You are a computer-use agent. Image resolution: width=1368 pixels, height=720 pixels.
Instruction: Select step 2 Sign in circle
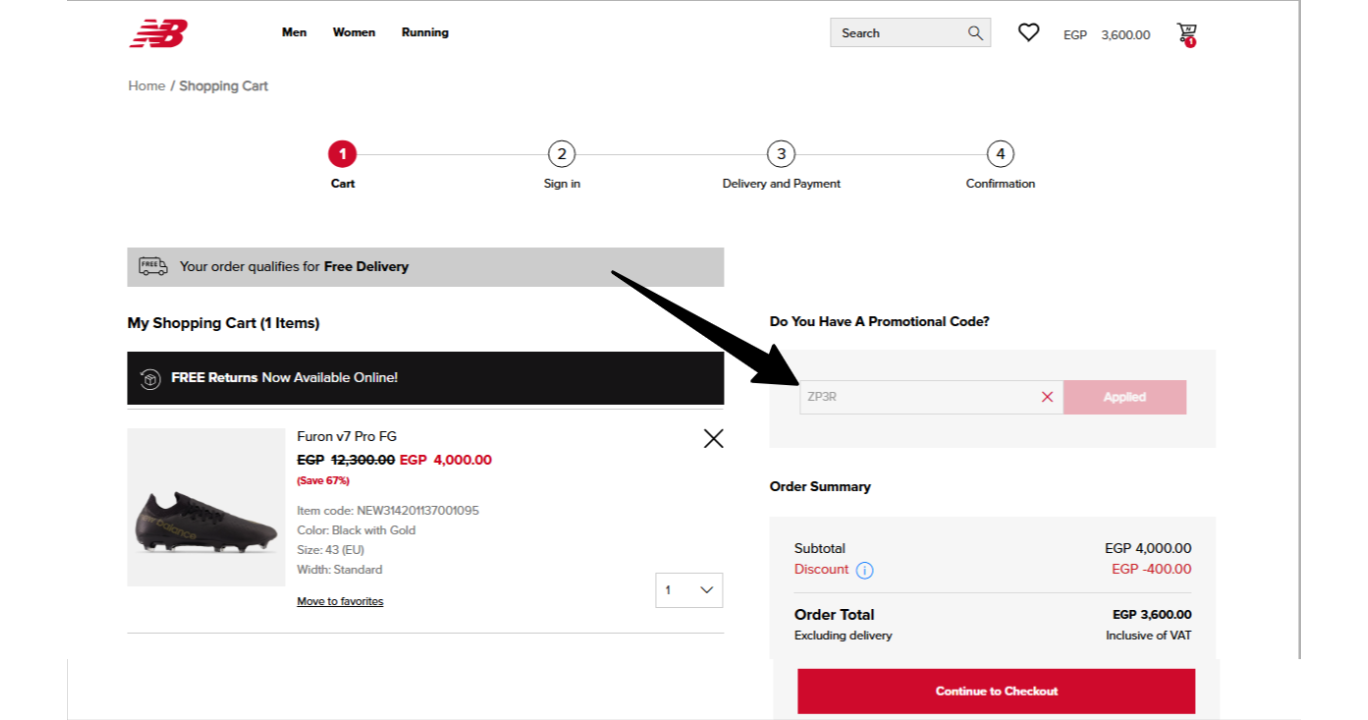[x=562, y=154]
